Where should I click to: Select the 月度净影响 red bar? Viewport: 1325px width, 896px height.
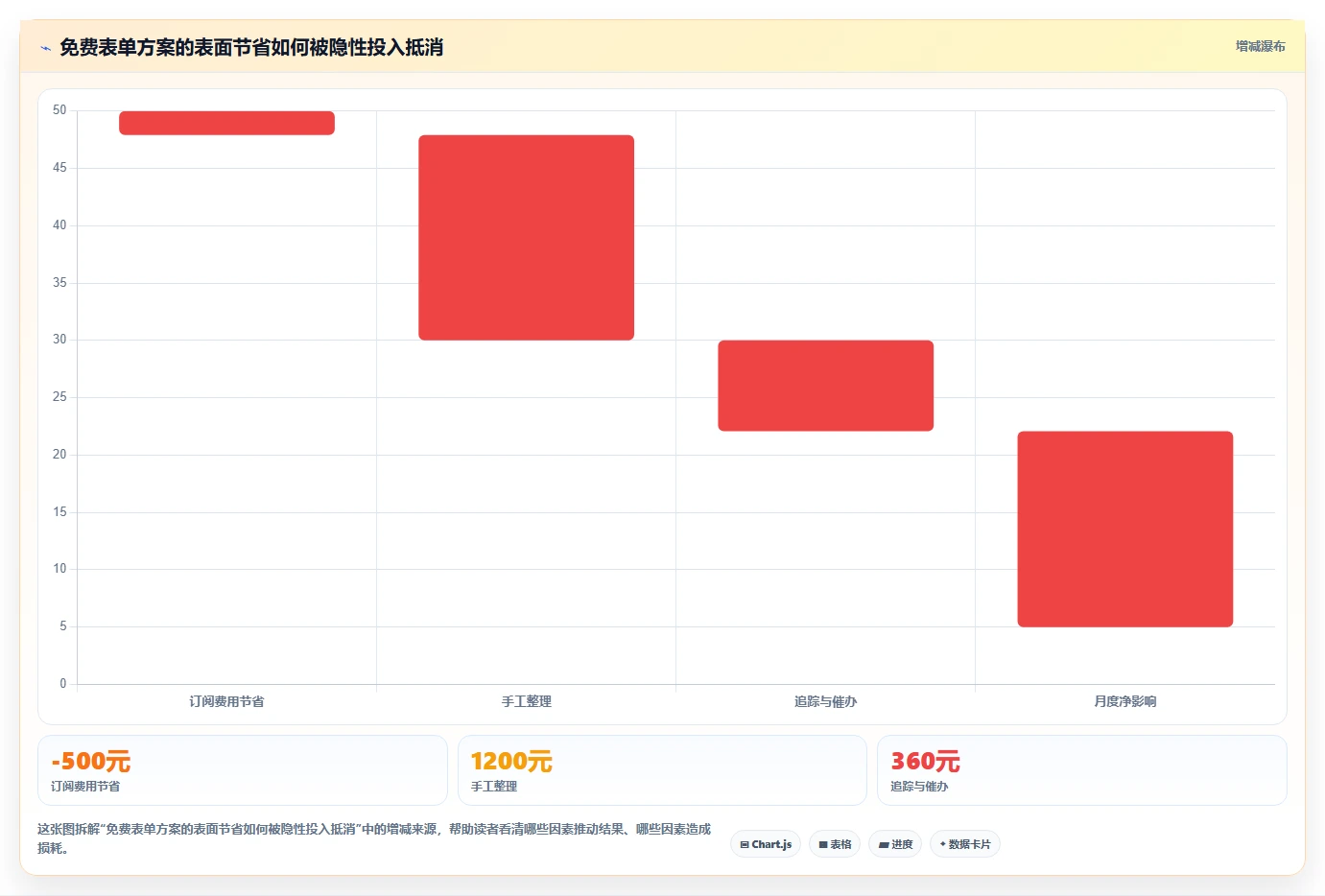[1124, 530]
